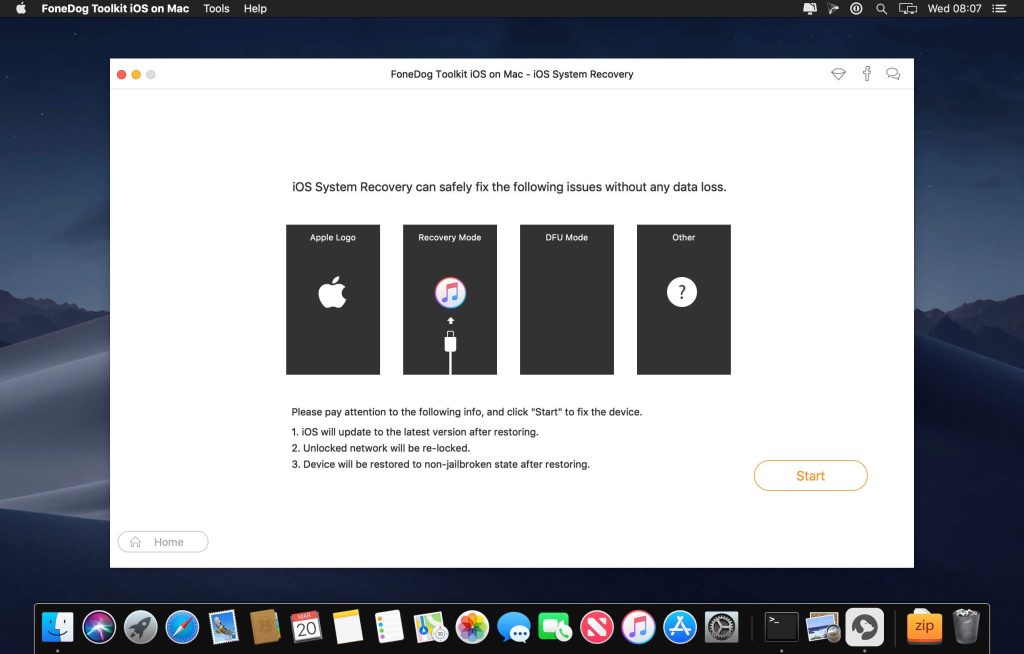Viewport: 1024px width, 654px height.
Task: Choose the DFU Mode option
Action: pyautogui.click(x=566, y=298)
